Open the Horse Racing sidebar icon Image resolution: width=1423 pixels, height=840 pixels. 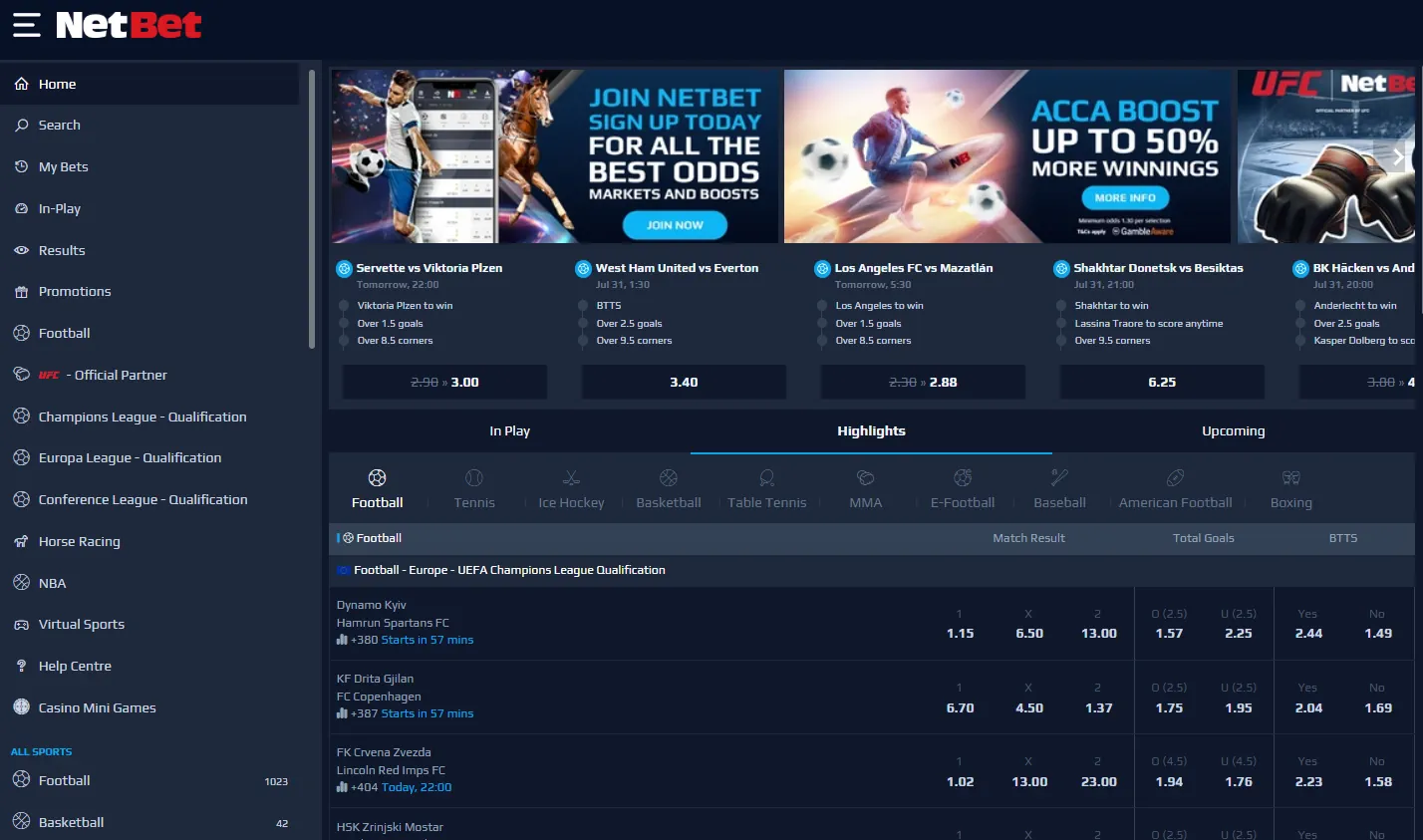[21, 542]
